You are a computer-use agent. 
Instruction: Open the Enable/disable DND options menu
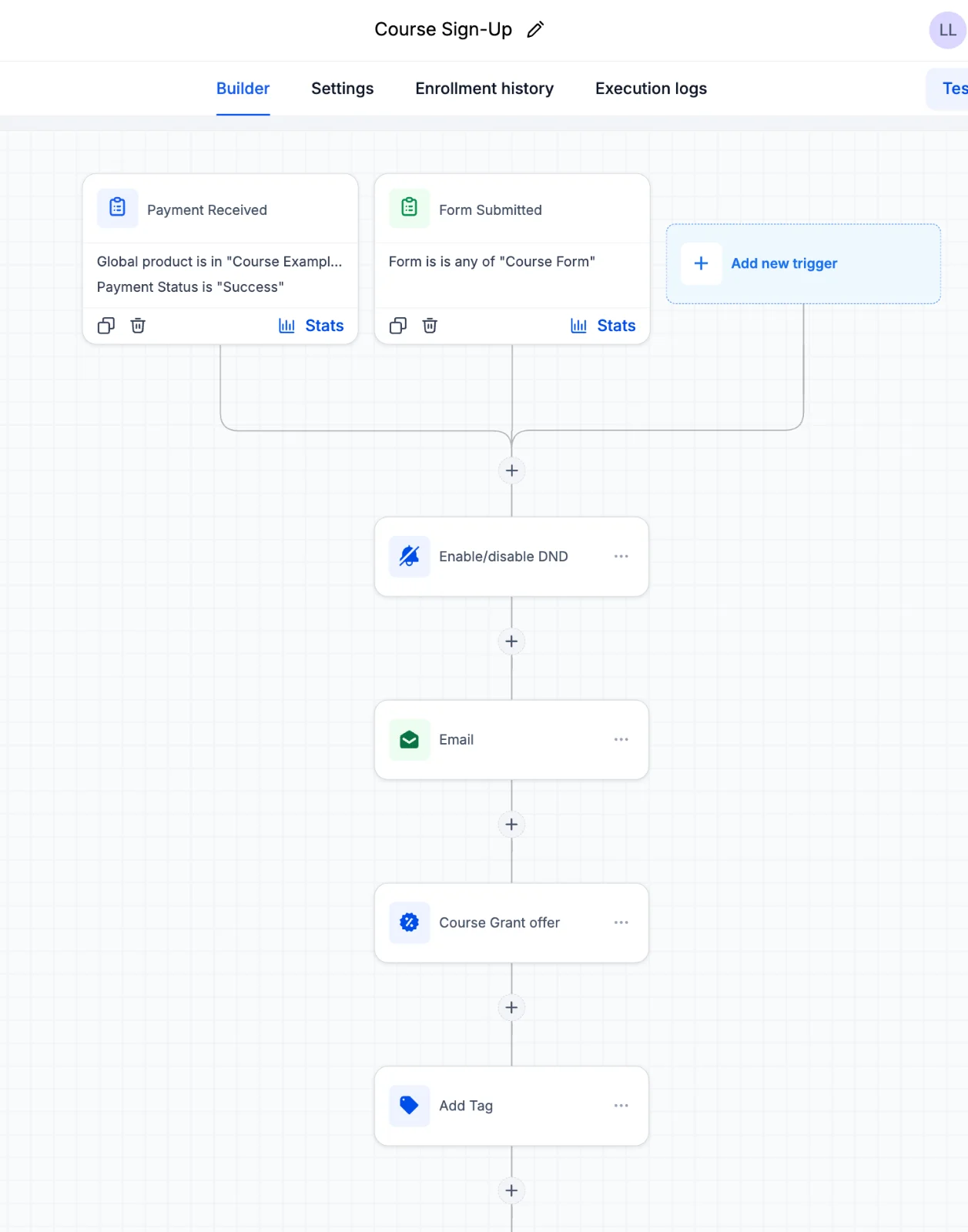[x=621, y=556]
